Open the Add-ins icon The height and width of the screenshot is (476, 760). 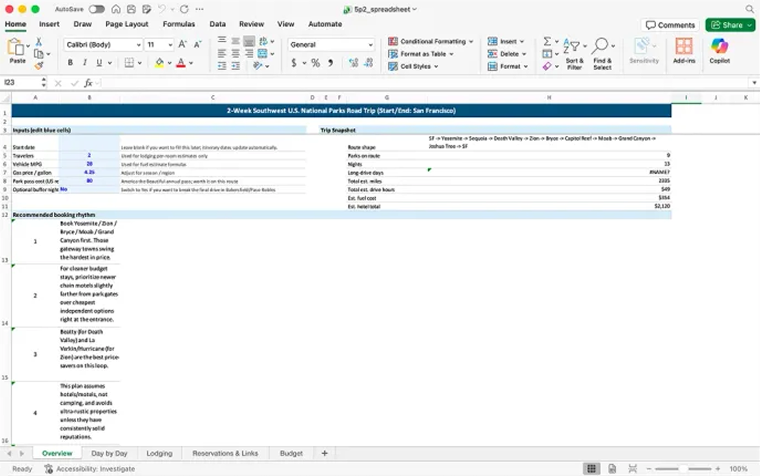(684, 50)
